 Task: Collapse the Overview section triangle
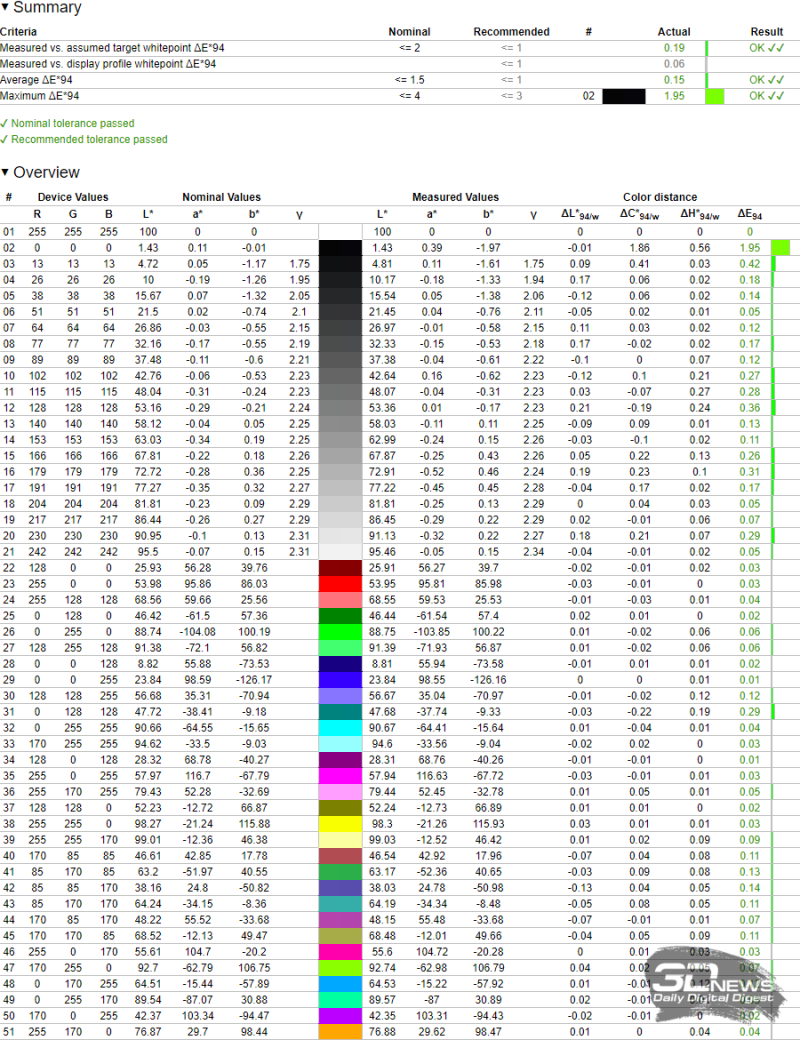6,173
